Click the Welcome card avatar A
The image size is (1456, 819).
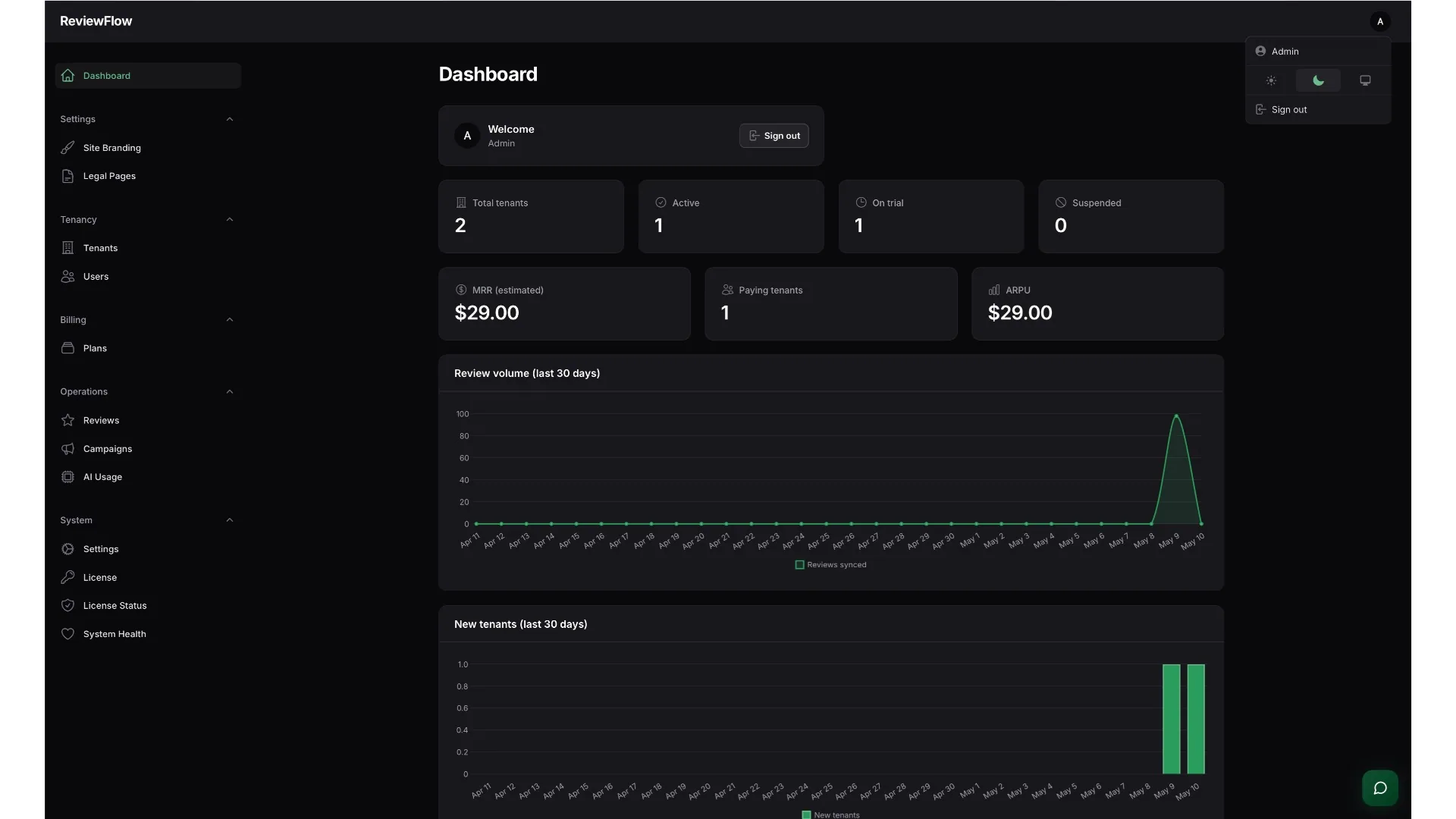click(467, 136)
